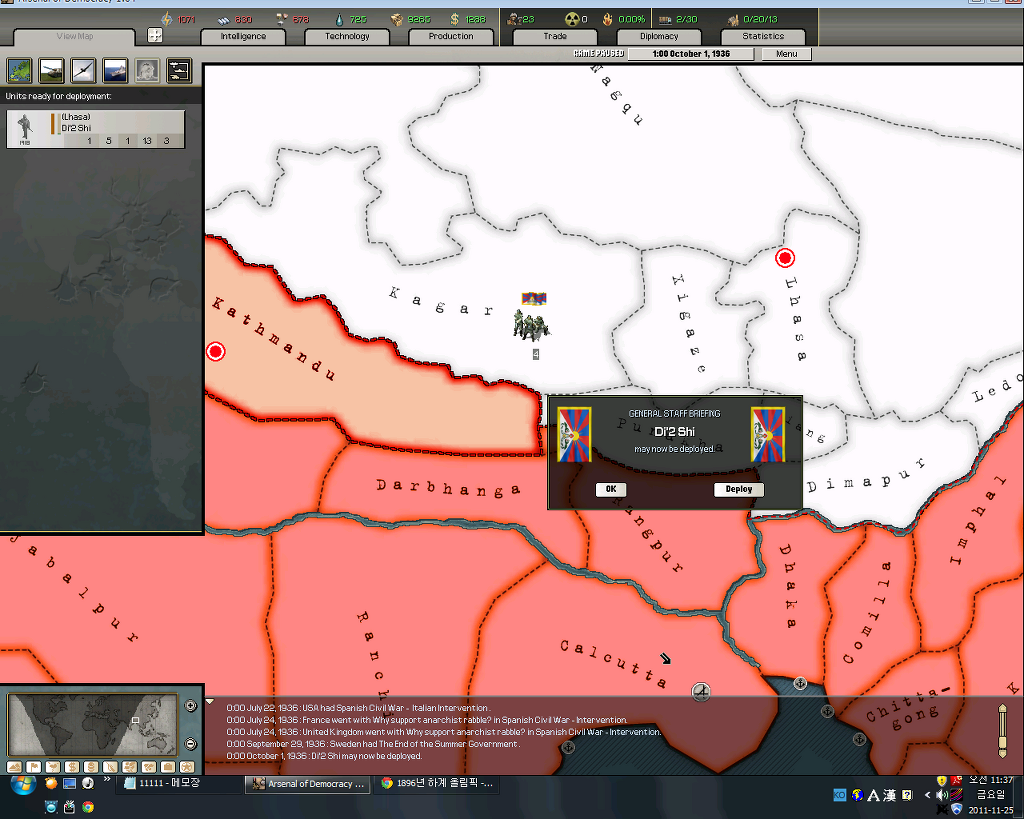Click OK in General Staff Briefing
The width and height of the screenshot is (1024, 819).
611,489
